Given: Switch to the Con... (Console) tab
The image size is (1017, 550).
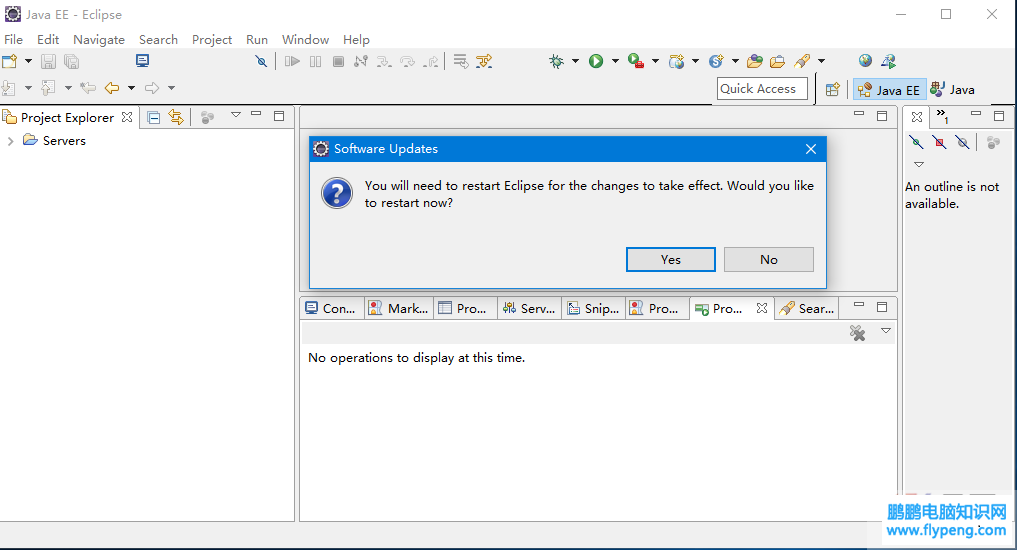Looking at the screenshot, I should coord(331,309).
